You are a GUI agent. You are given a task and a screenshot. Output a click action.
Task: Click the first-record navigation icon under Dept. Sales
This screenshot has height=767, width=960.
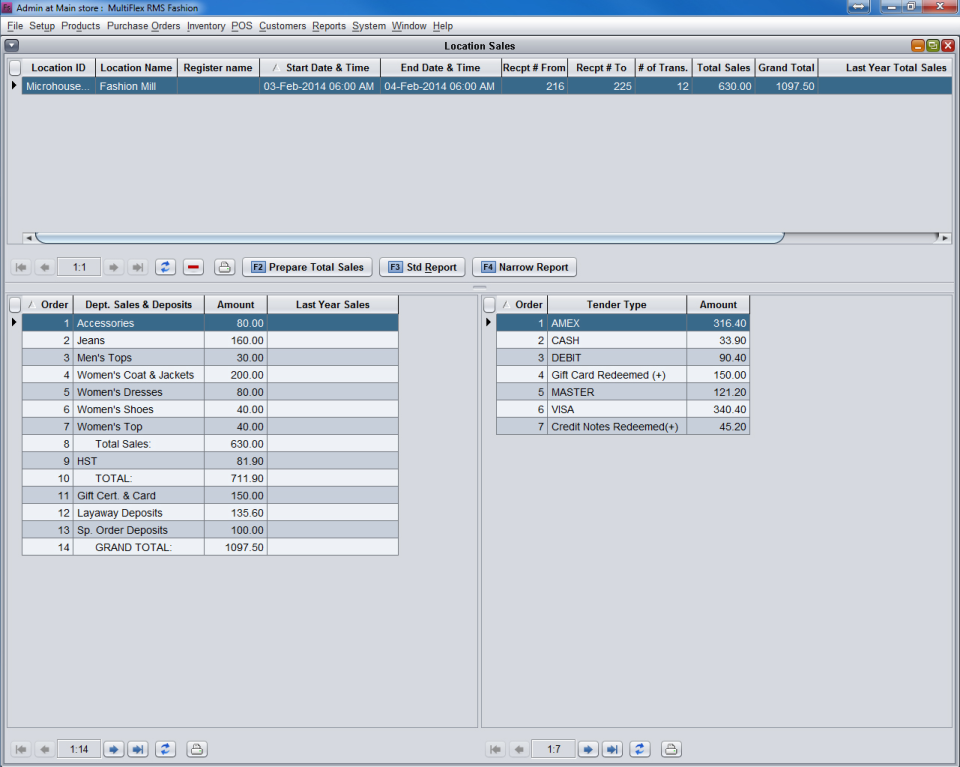[x=20, y=748]
